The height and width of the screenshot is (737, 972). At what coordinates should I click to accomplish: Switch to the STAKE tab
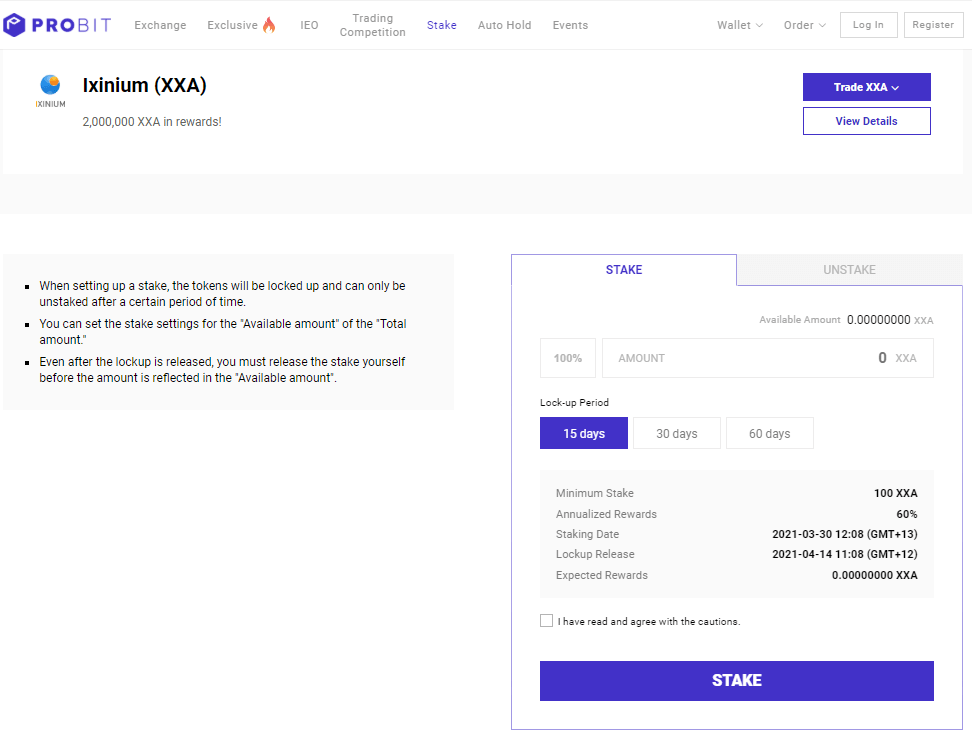tap(624, 270)
